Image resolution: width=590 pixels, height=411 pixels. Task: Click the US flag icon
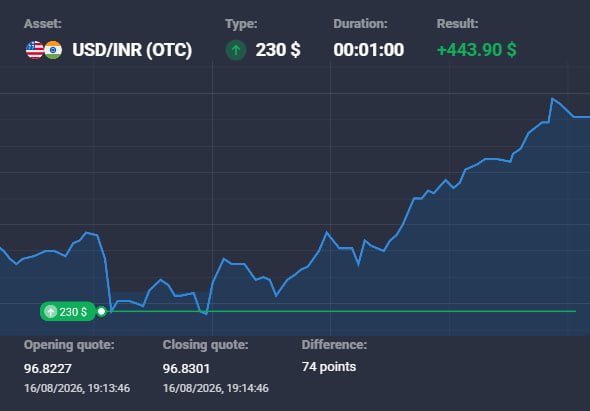[x=35, y=50]
